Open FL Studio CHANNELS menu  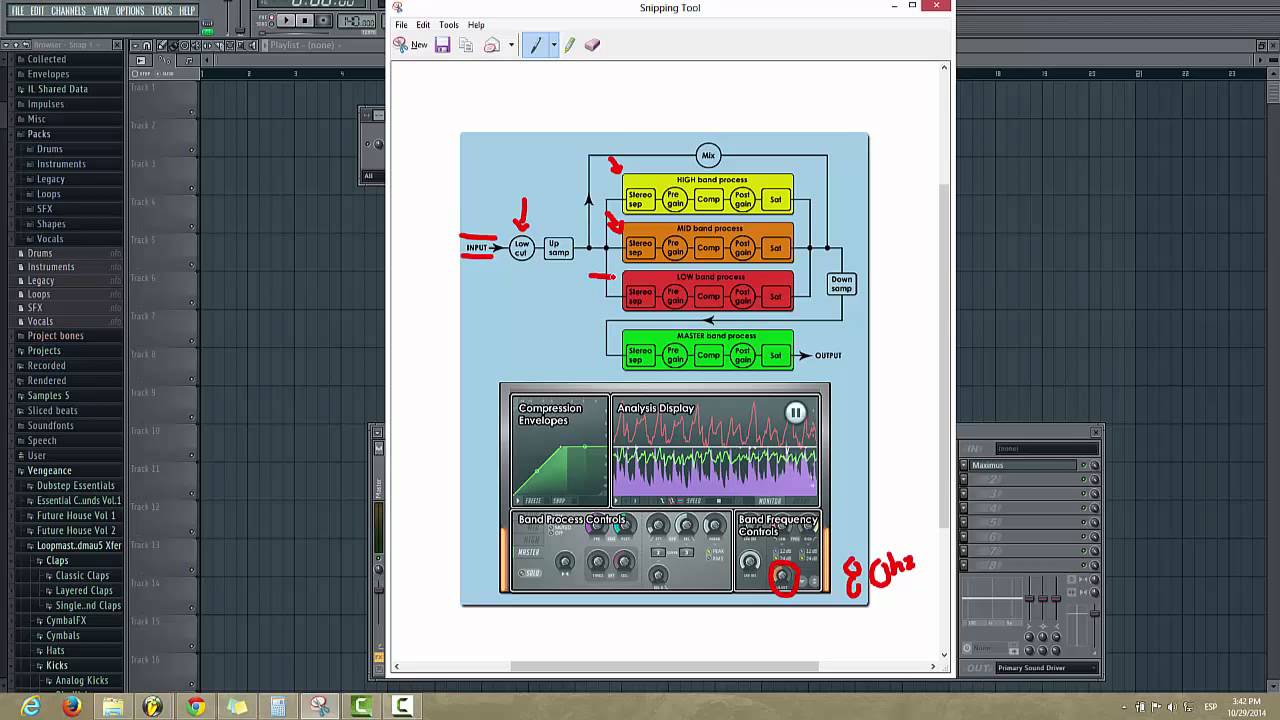pyautogui.click(x=68, y=11)
